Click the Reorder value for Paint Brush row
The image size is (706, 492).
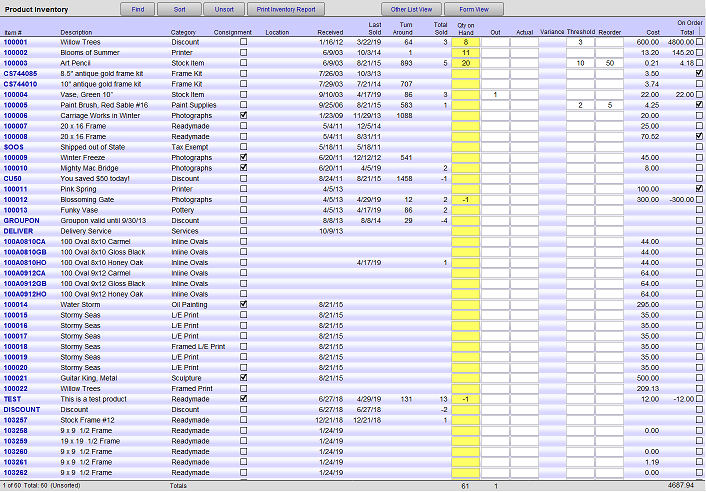[609, 105]
